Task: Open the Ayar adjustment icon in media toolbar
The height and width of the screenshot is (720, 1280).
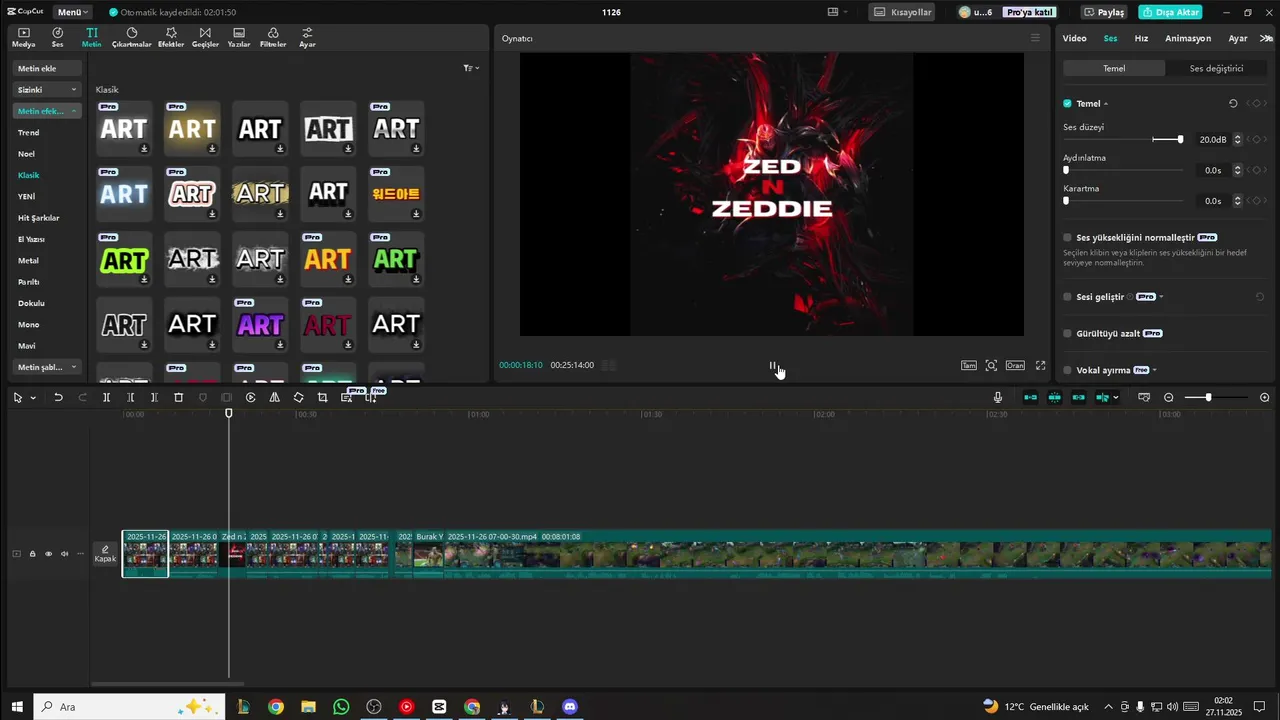Action: [307, 38]
